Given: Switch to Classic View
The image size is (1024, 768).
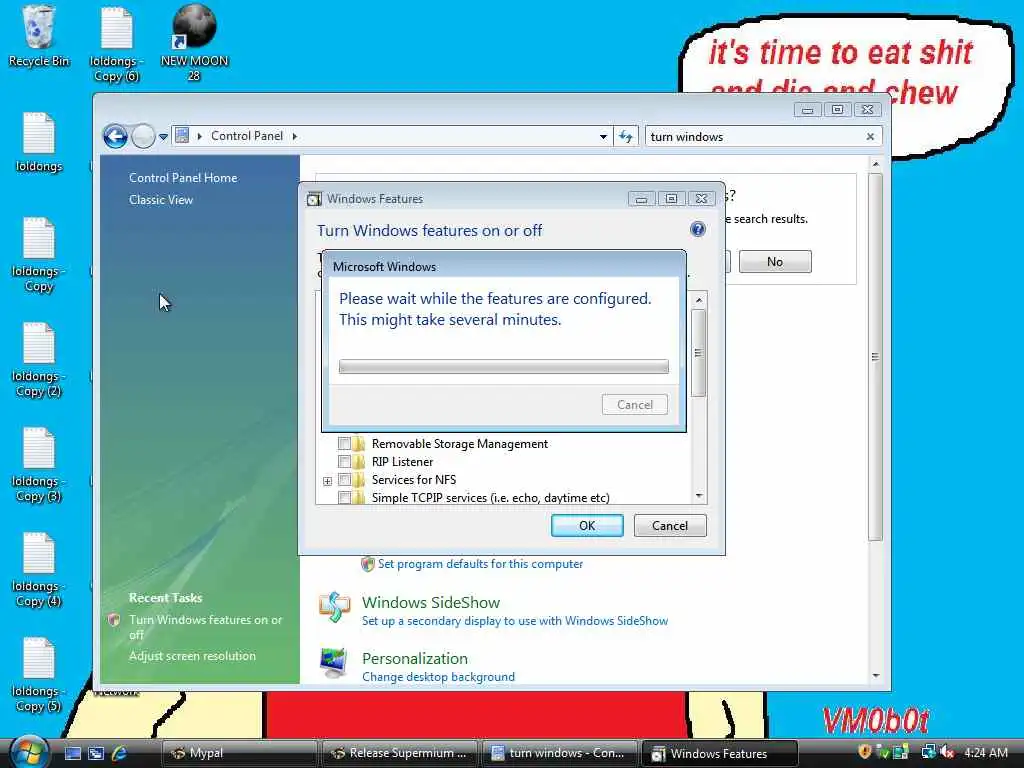Looking at the screenshot, I should pyautogui.click(x=161, y=200).
